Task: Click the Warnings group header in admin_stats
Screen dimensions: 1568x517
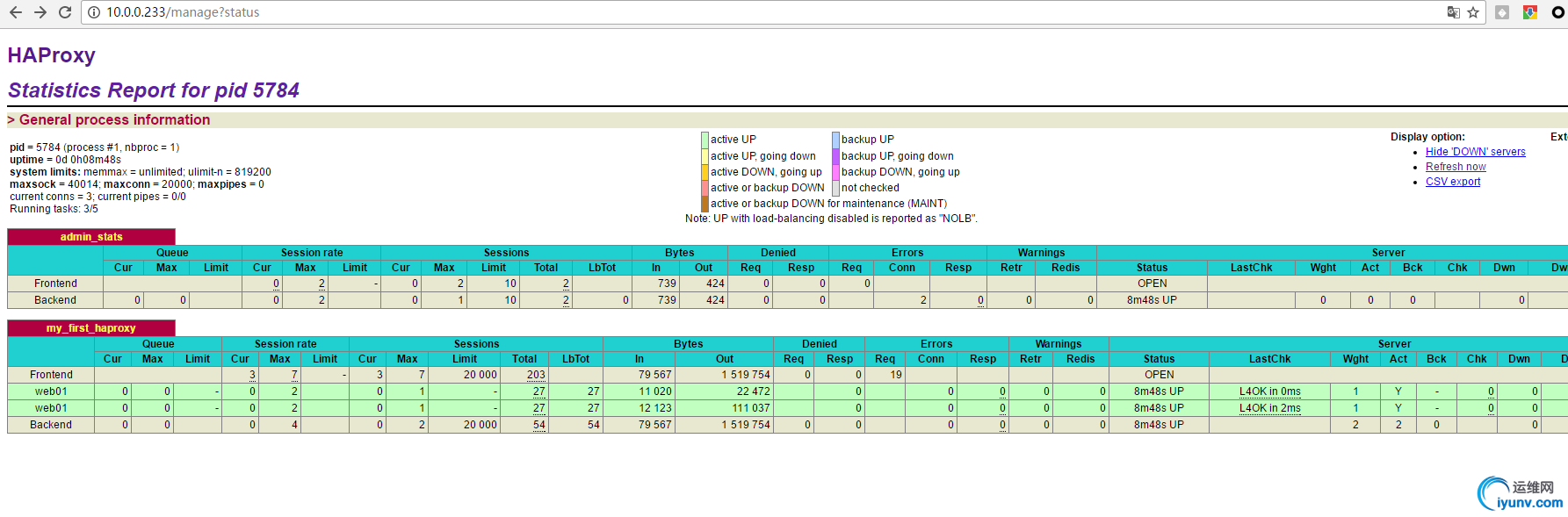Action: (1041, 253)
